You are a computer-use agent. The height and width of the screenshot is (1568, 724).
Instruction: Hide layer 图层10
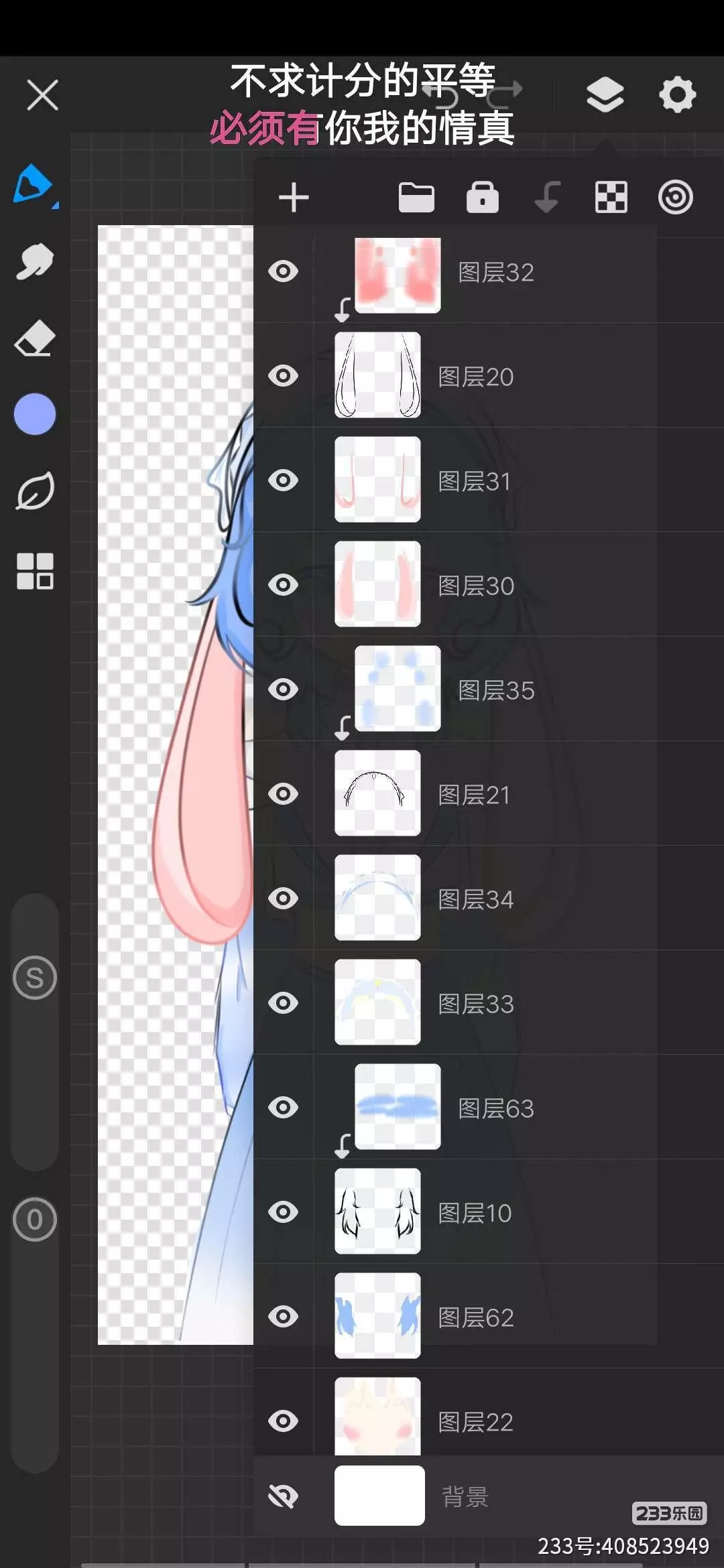pos(284,1212)
